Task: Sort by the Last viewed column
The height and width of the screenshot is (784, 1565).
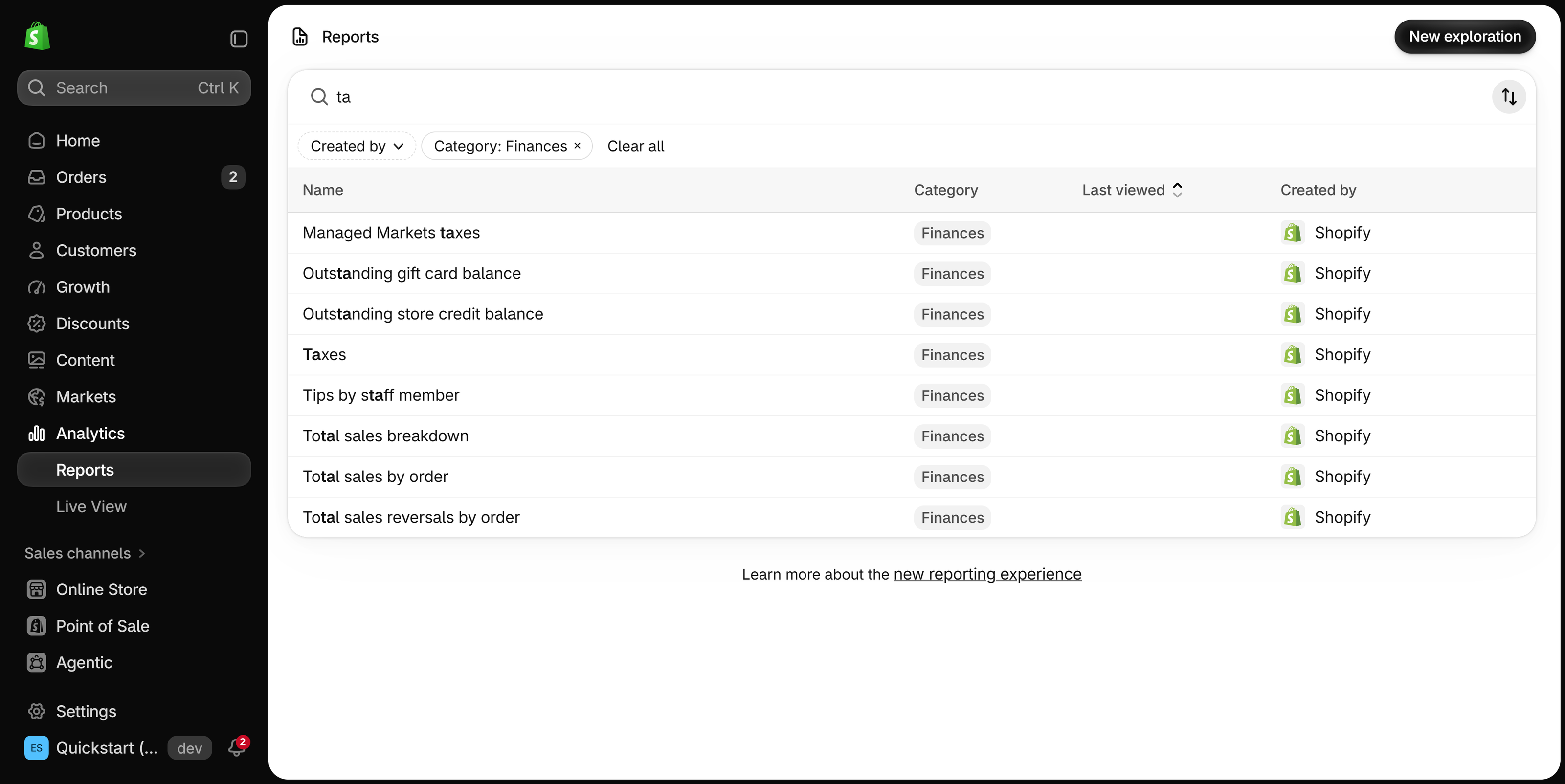Action: (x=1132, y=190)
